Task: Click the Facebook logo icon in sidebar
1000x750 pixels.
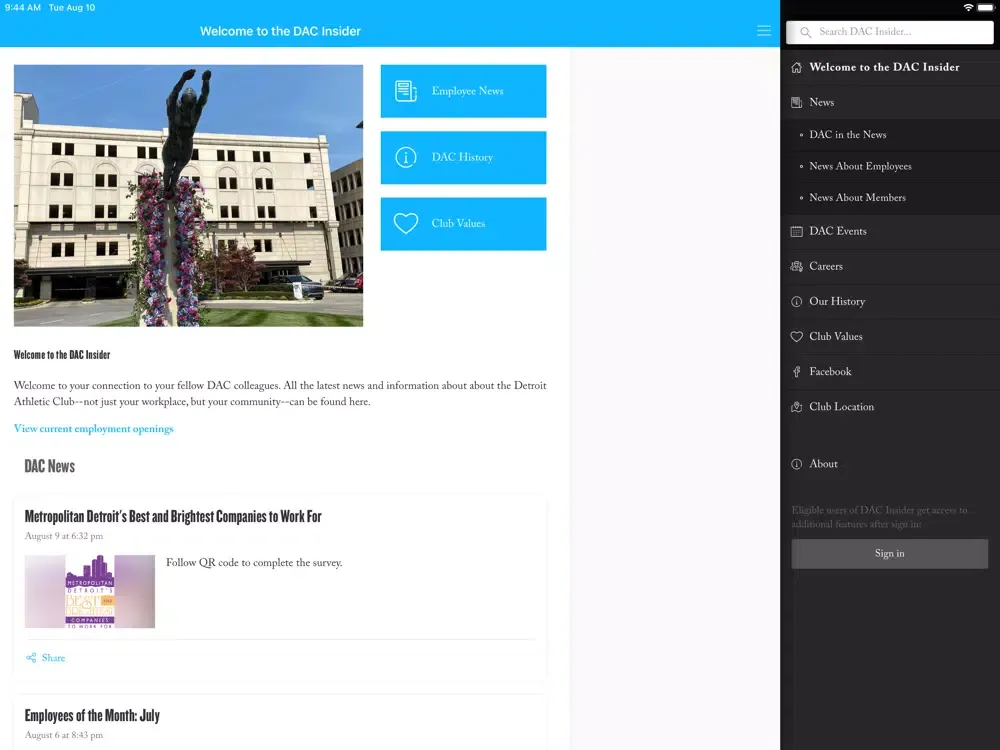Action: (797, 372)
